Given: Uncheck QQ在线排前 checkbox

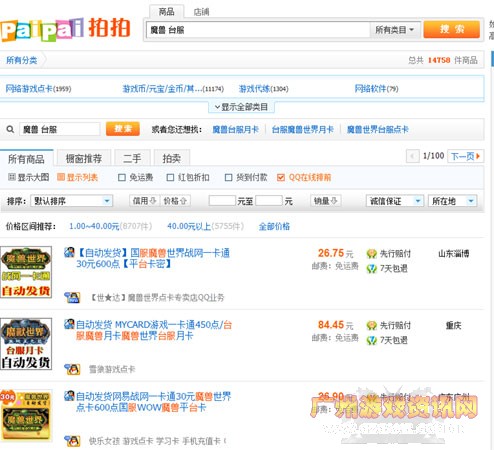Looking at the screenshot, I should (281, 177).
